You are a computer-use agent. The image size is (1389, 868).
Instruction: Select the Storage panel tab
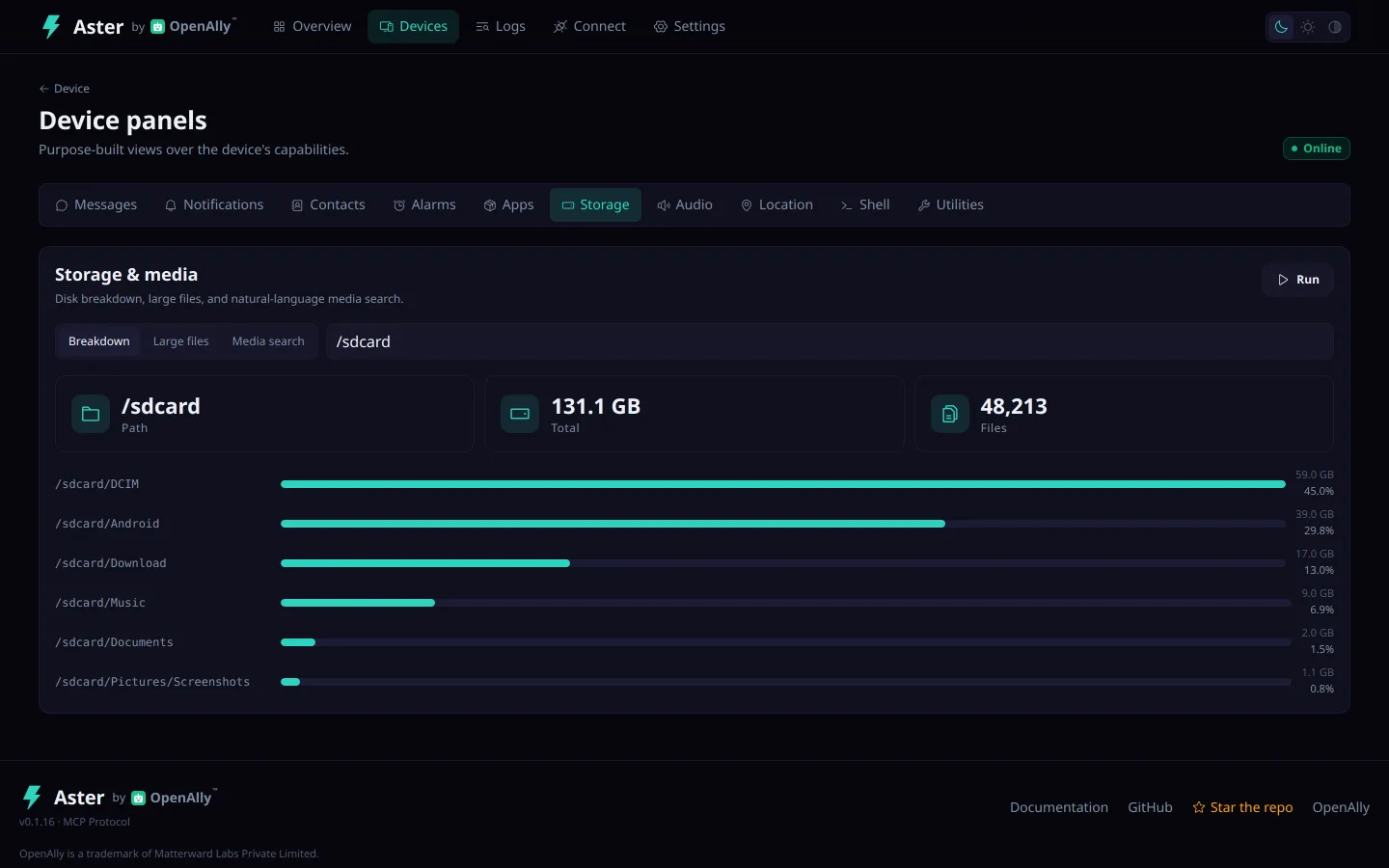click(595, 204)
